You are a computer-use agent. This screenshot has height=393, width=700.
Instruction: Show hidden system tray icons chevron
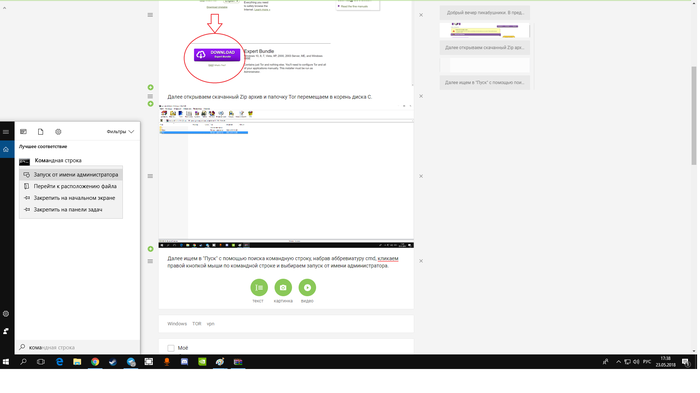click(x=618, y=362)
